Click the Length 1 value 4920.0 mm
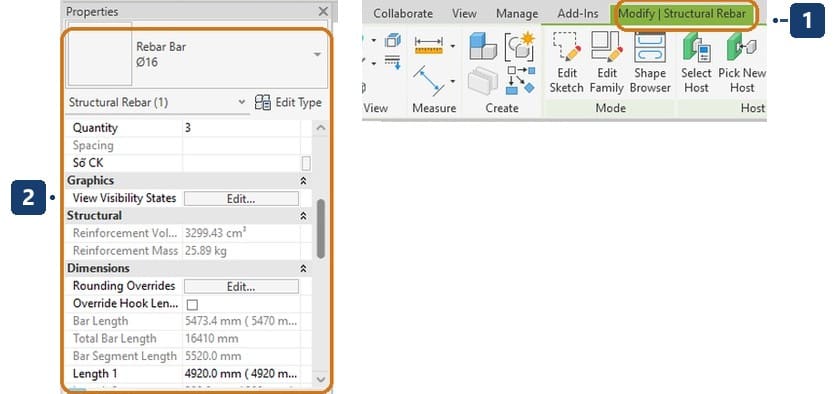 (241, 374)
